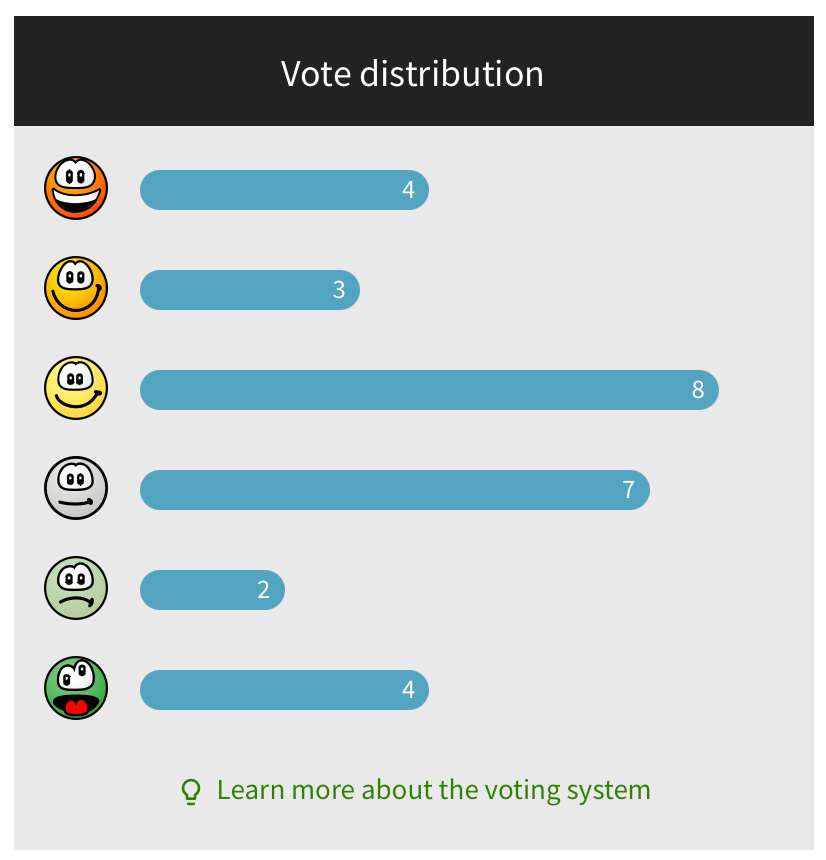Click the vote count 8 label
Screen dimensions: 826x860
coord(698,390)
